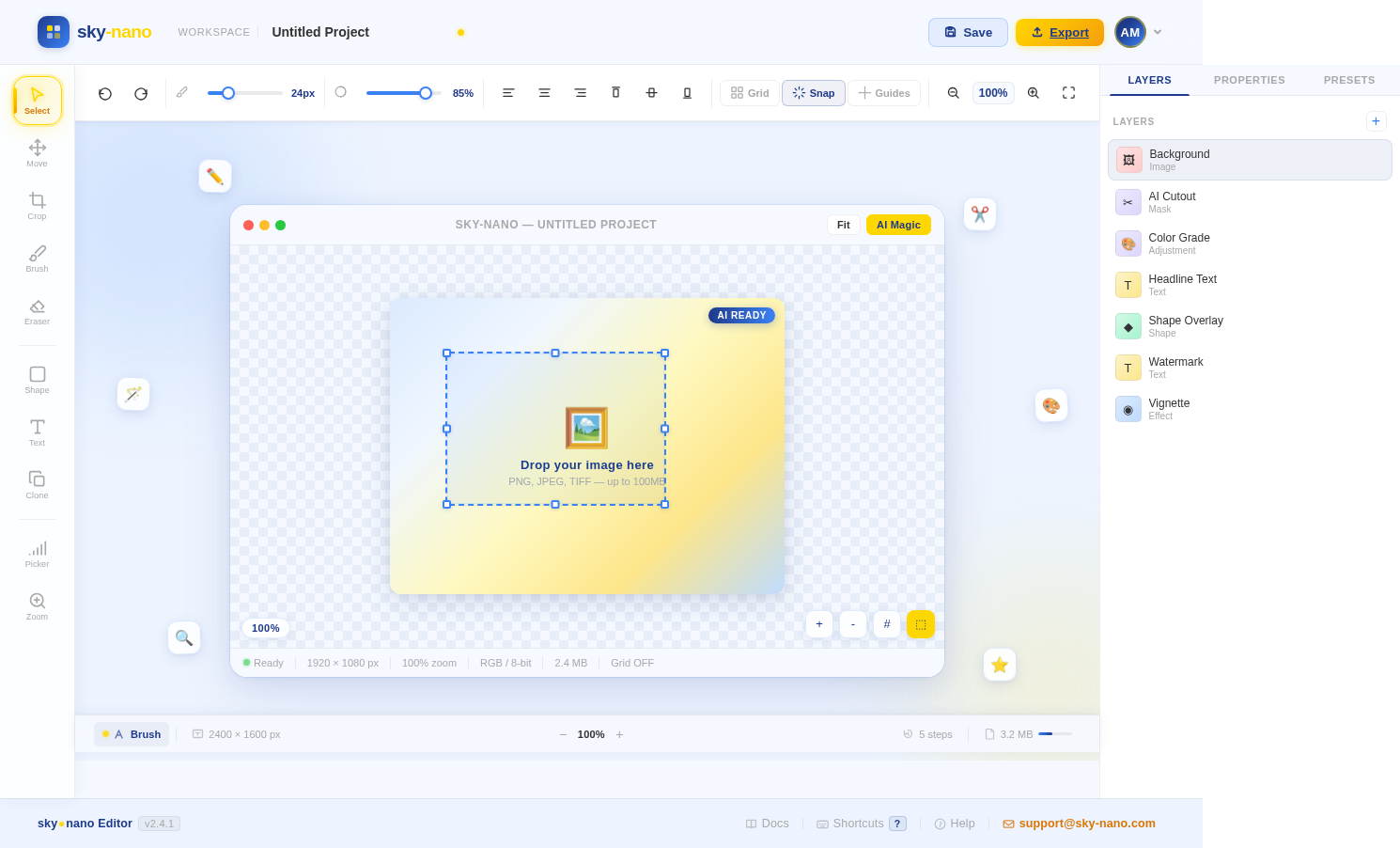Select the Move tool

(x=37, y=152)
